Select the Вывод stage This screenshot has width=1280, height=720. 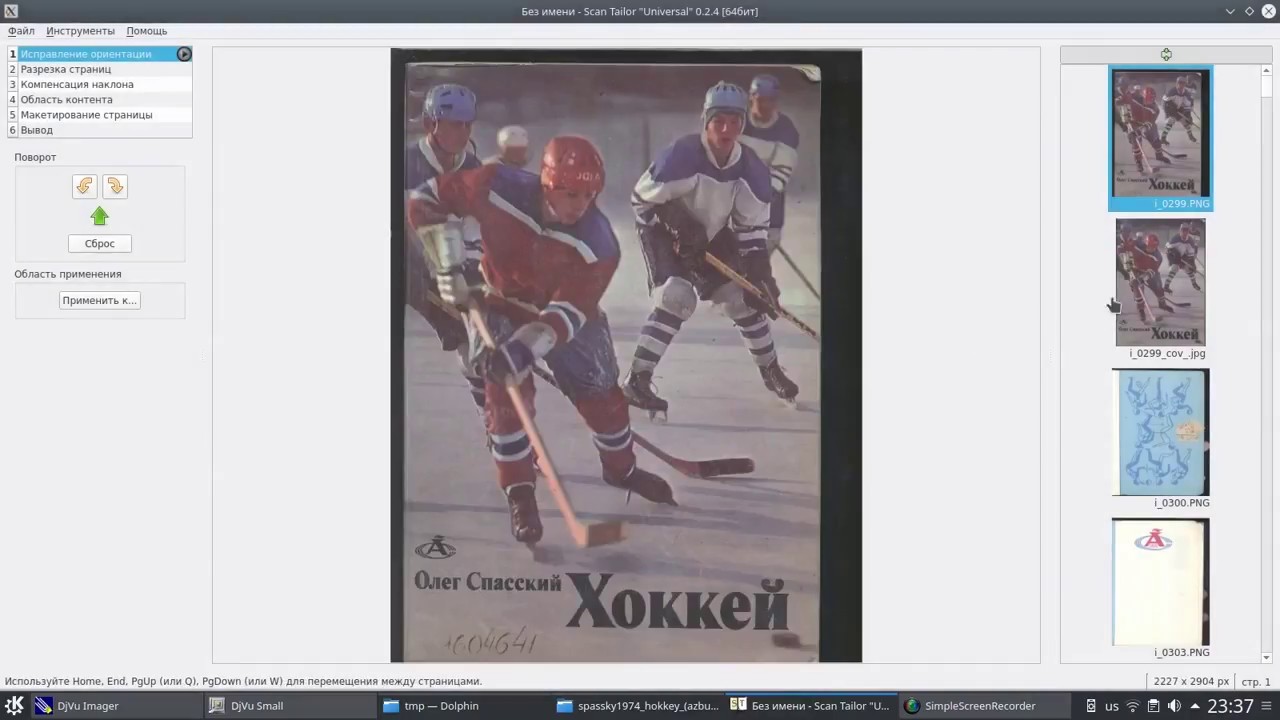click(x=99, y=130)
